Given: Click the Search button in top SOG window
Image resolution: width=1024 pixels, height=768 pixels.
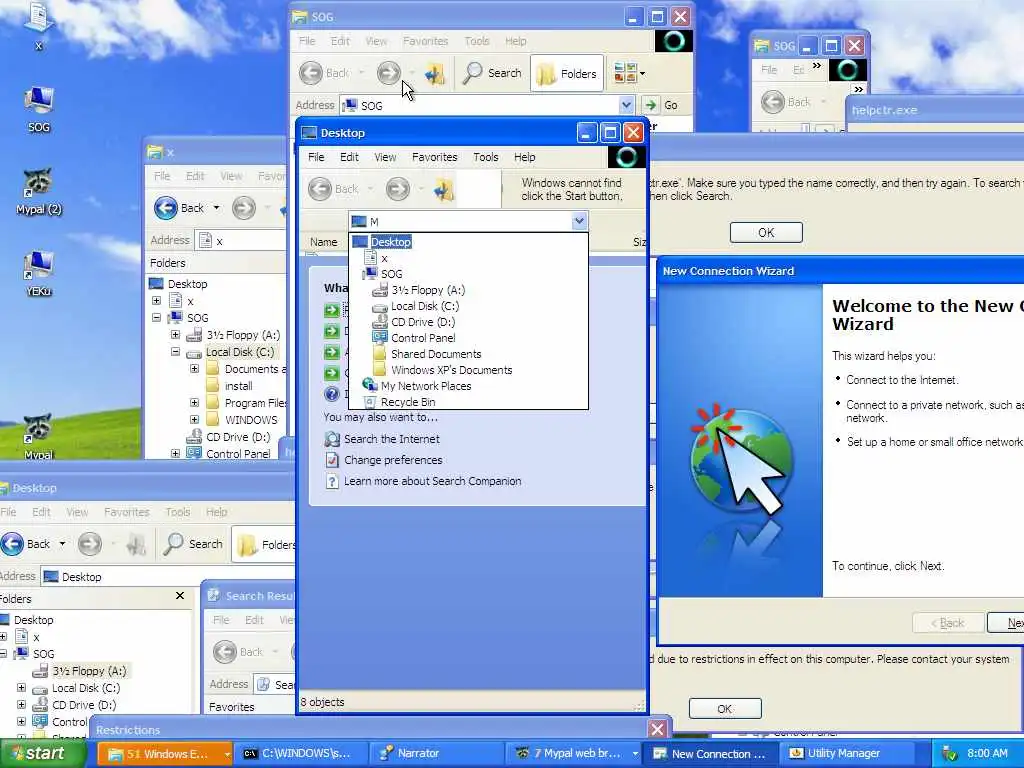Looking at the screenshot, I should coord(492,73).
